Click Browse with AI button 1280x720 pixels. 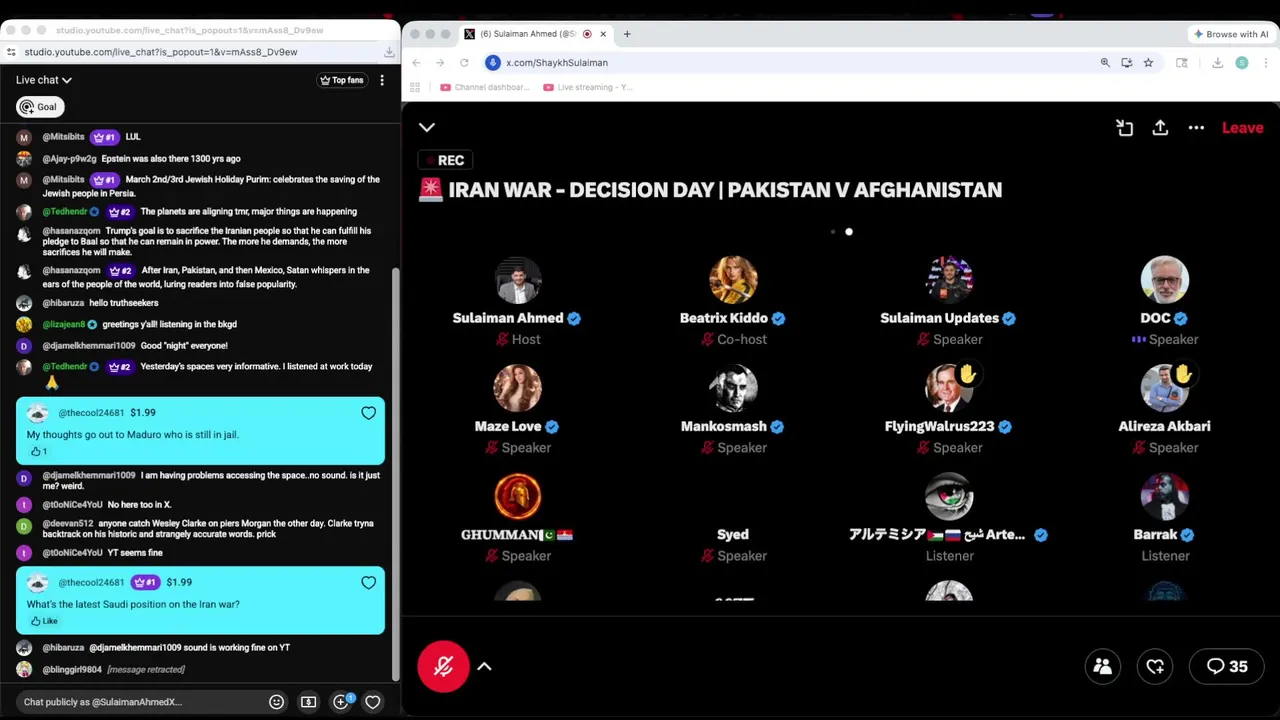pos(1231,34)
